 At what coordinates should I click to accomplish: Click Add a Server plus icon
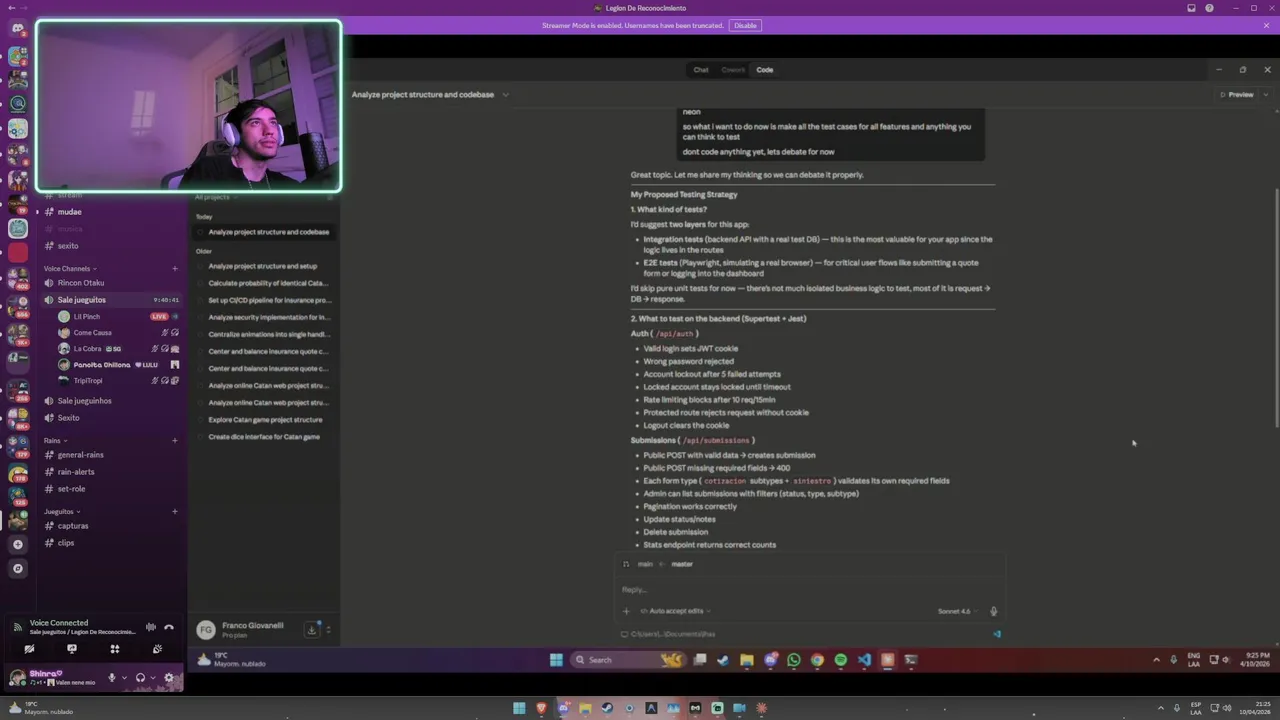tap(17, 545)
